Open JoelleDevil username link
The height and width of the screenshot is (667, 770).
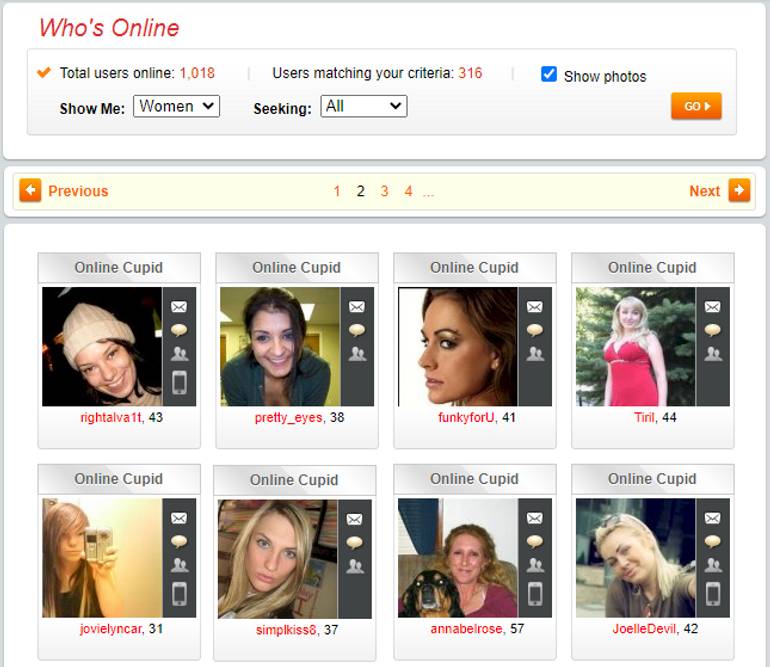point(644,629)
